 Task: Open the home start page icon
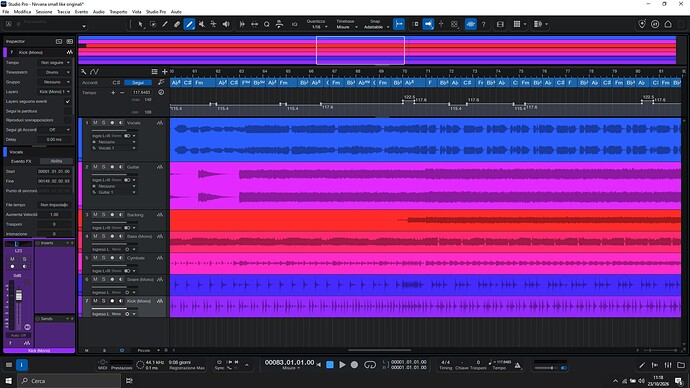(668, 24)
